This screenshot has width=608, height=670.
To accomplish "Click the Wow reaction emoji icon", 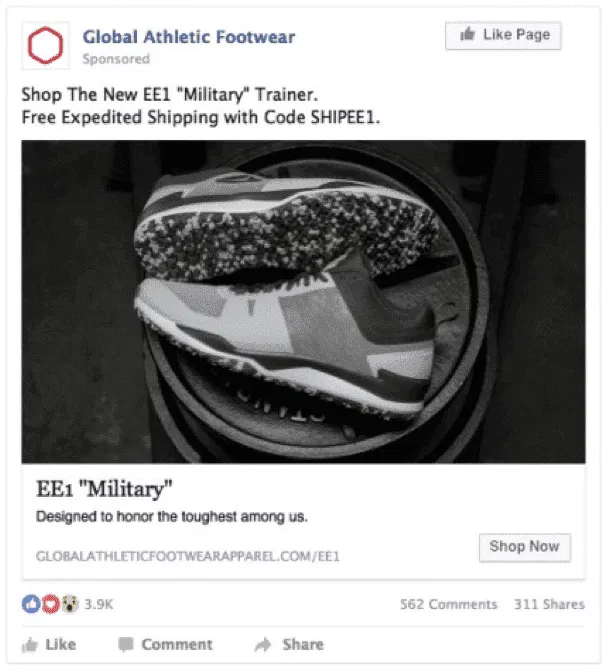I will coord(70,604).
